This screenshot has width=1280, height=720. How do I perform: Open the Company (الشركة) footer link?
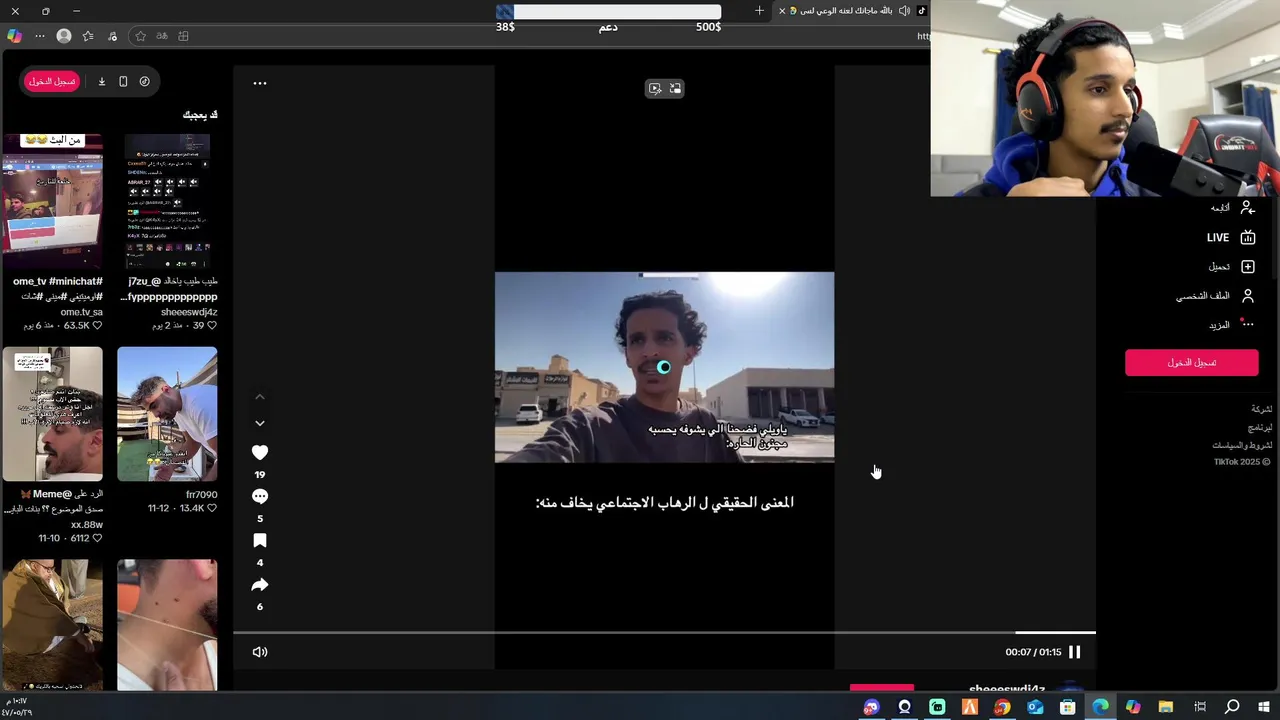click(x=1262, y=409)
